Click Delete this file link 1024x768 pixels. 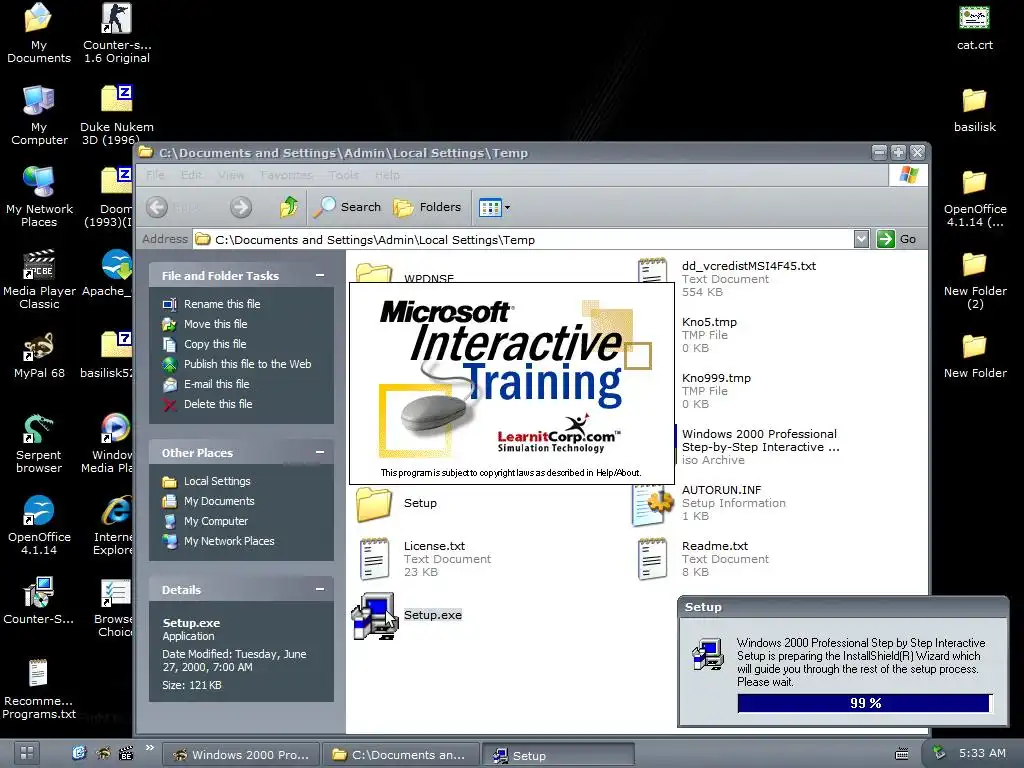tap(218, 404)
